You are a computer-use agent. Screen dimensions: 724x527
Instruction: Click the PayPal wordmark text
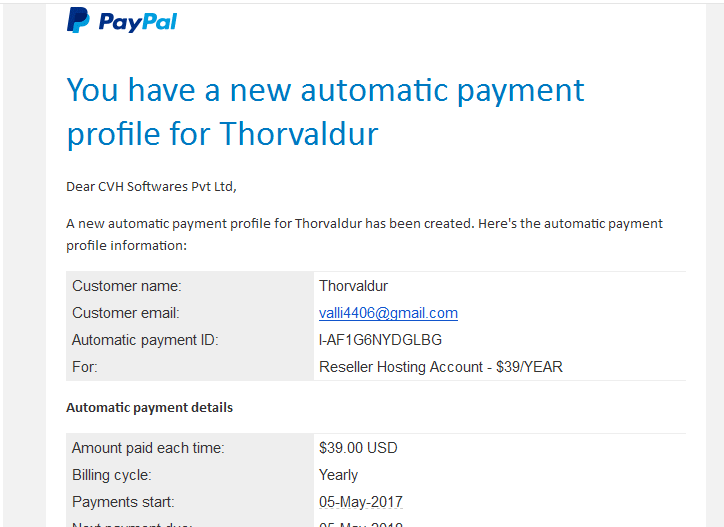pyautogui.click(x=138, y=22)
